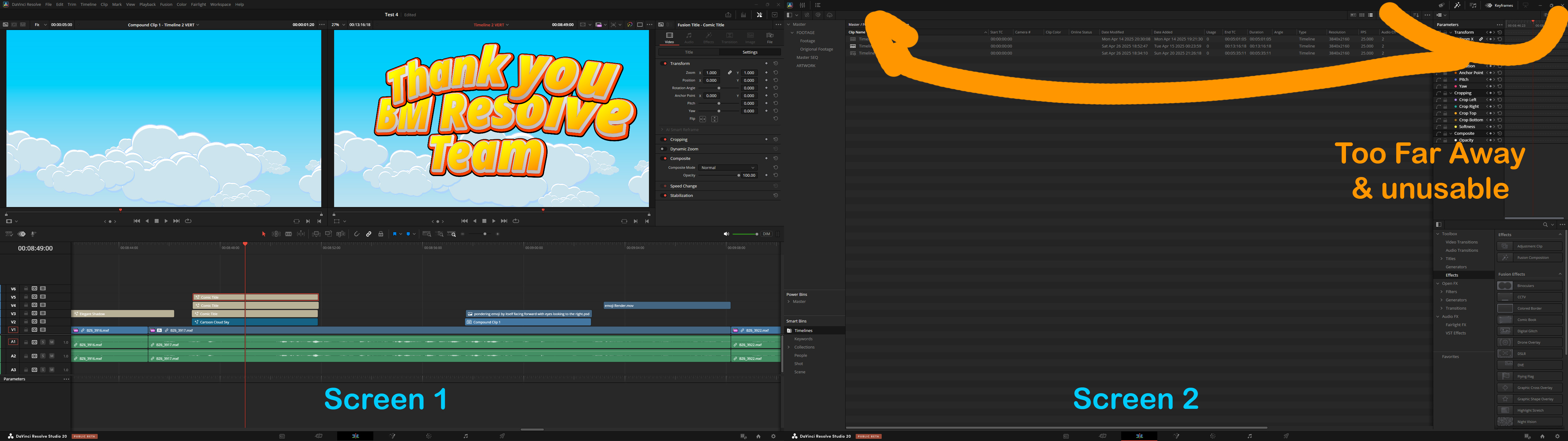Click the DIM audio button
This screenshot has height=441, width=1568.
(x=766, y=234)
